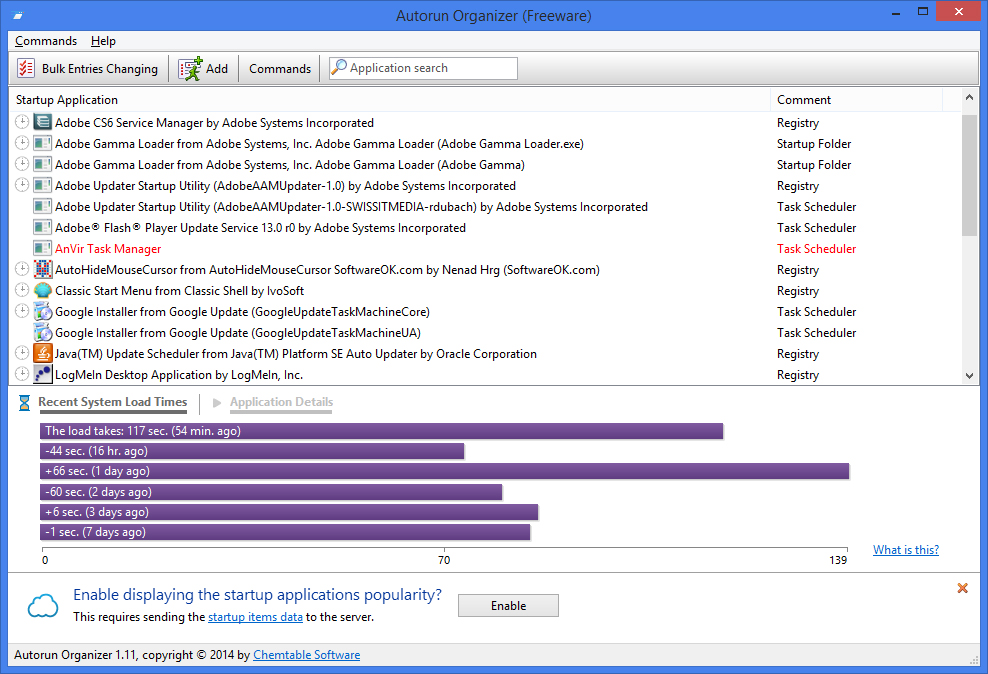Click the GoogleUpdateTaskMachineUA installer icon
The width and height of the screenshot is (988, 674).
point(42,333)
